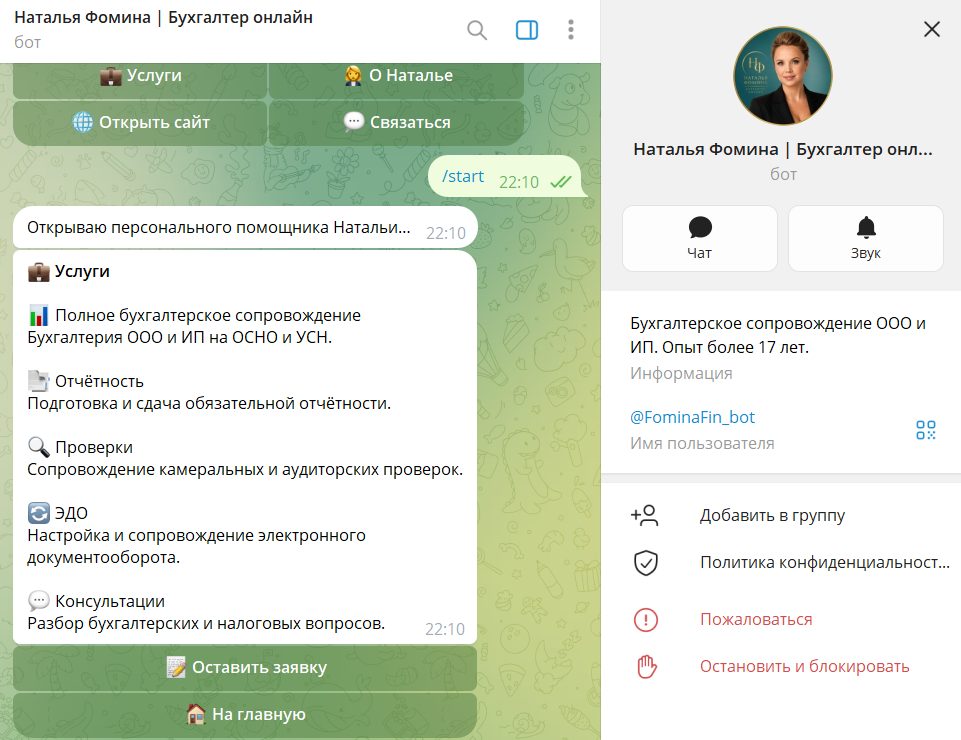Toggle notifications with the Звук bell button

865,238
